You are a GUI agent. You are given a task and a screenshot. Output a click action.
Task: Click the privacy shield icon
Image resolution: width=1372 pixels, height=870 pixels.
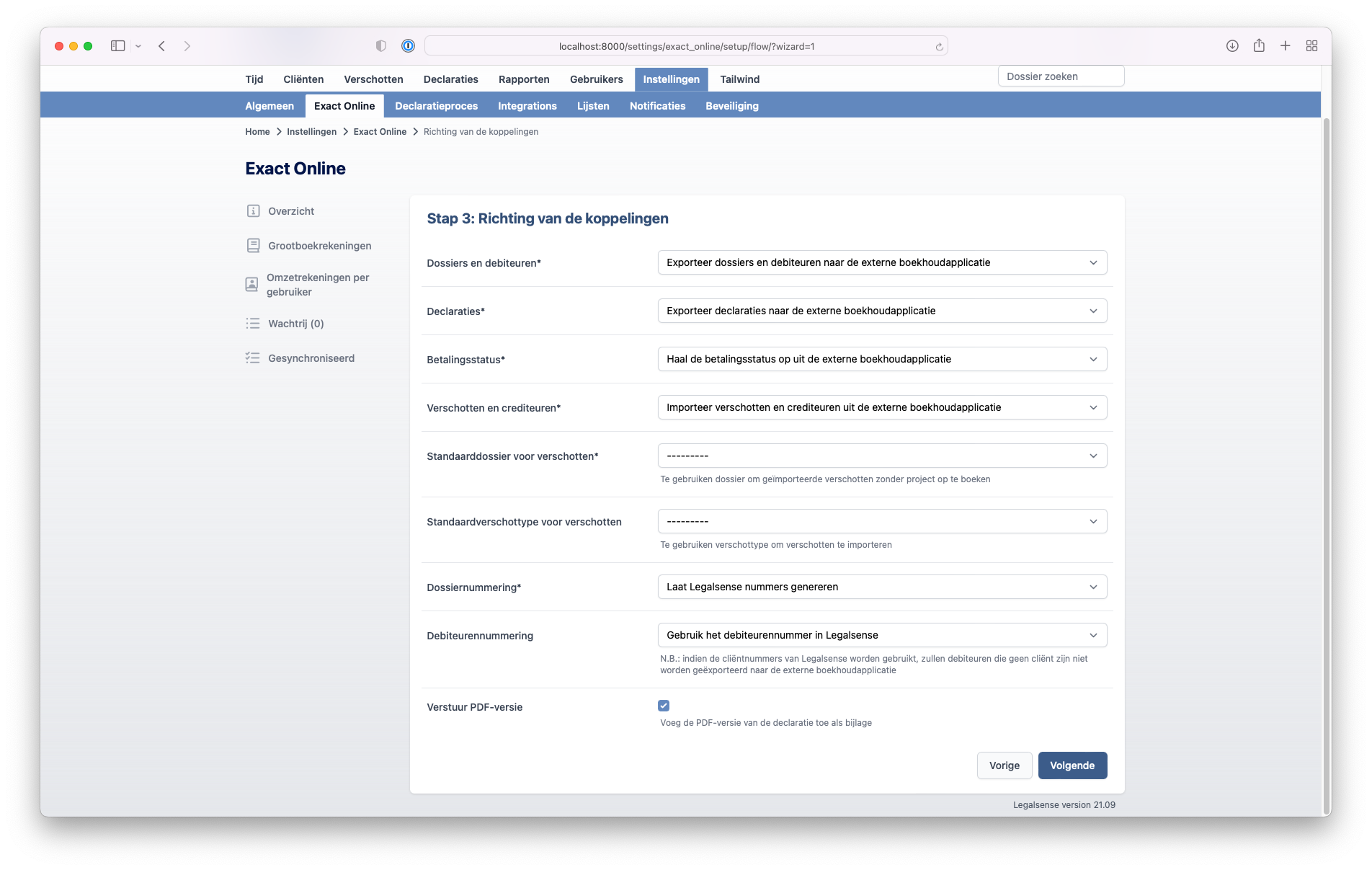(380, 46)
